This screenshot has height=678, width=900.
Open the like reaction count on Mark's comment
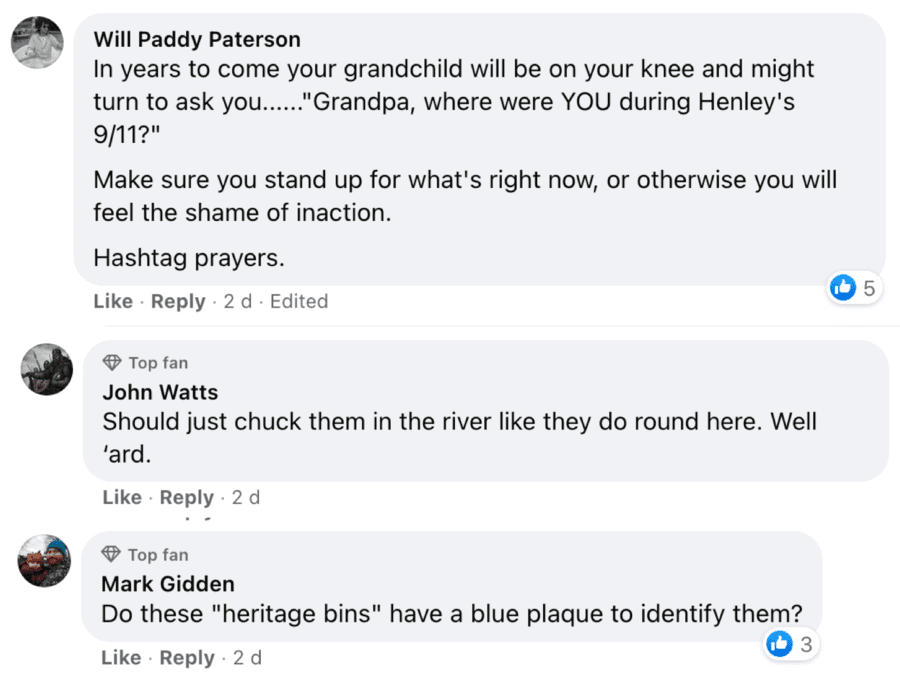pyautogui.click(x=790, y=644)
